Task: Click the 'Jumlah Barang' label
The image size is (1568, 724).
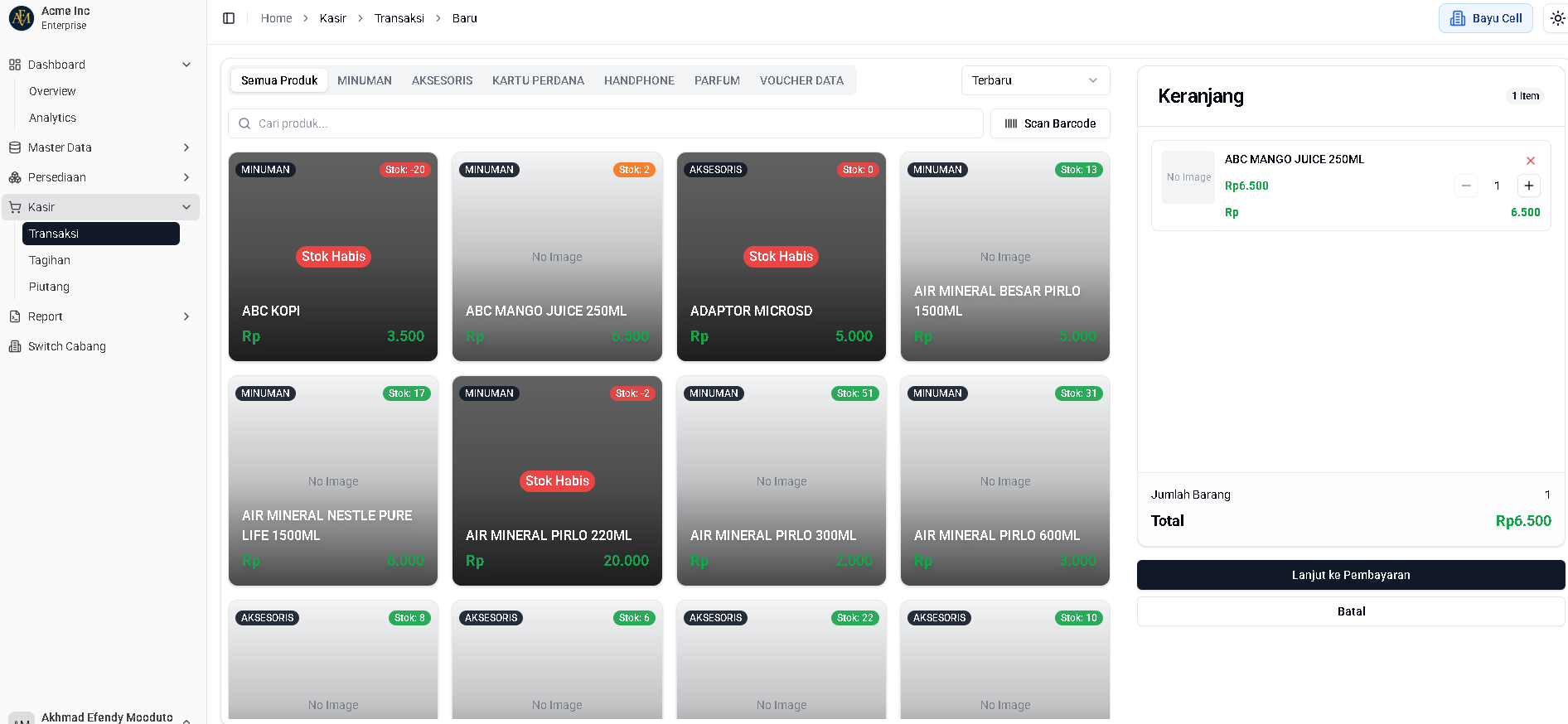Action: [x=1190, y=495]
